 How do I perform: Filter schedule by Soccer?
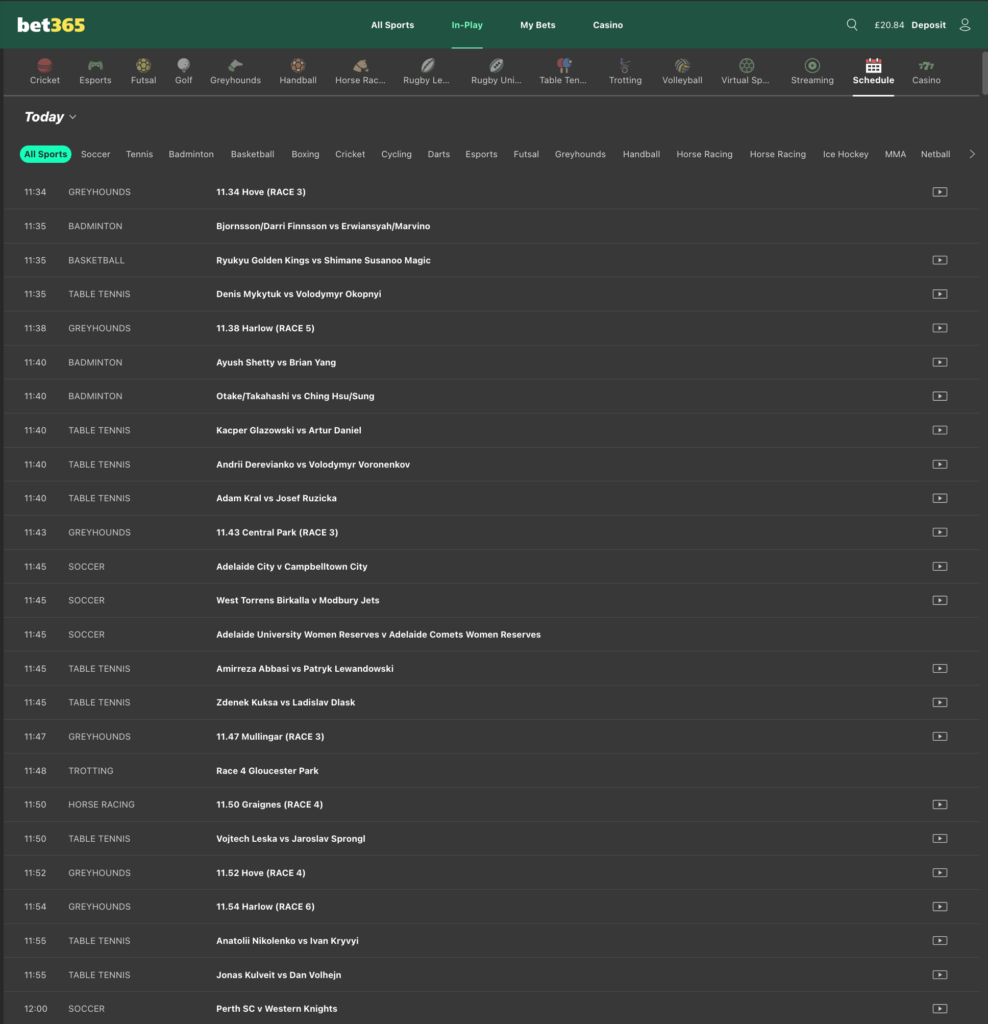click(95, 154)
